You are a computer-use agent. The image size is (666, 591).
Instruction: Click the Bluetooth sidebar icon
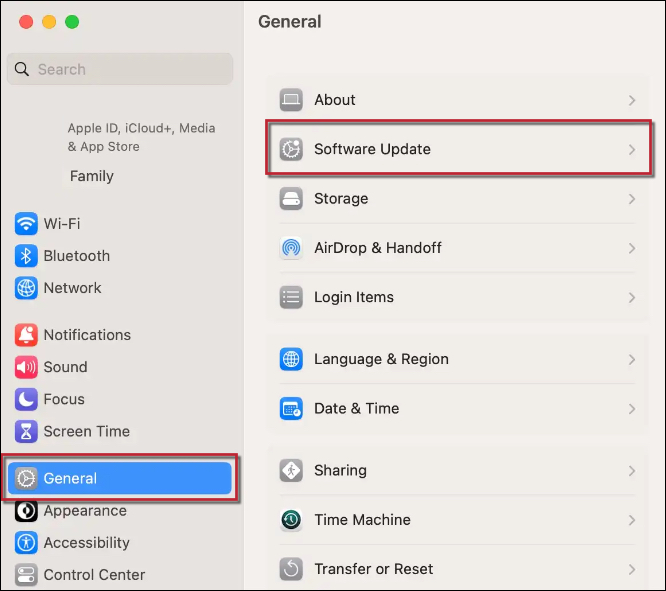click(26, 256)
